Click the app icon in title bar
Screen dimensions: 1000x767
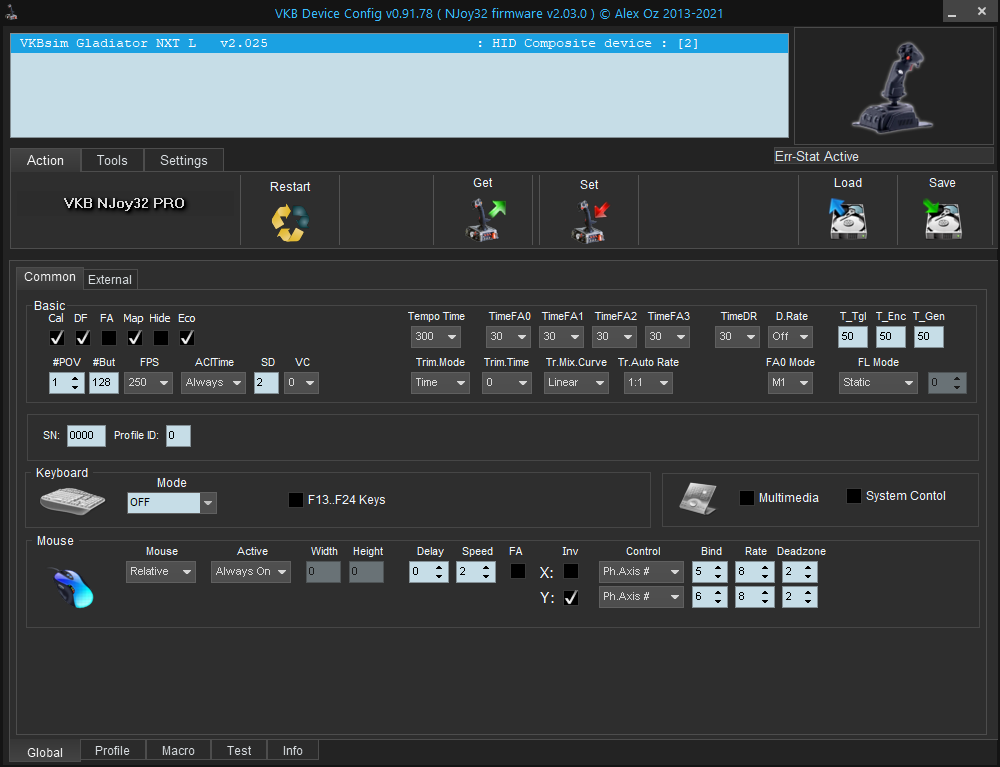tap(11, 12)
